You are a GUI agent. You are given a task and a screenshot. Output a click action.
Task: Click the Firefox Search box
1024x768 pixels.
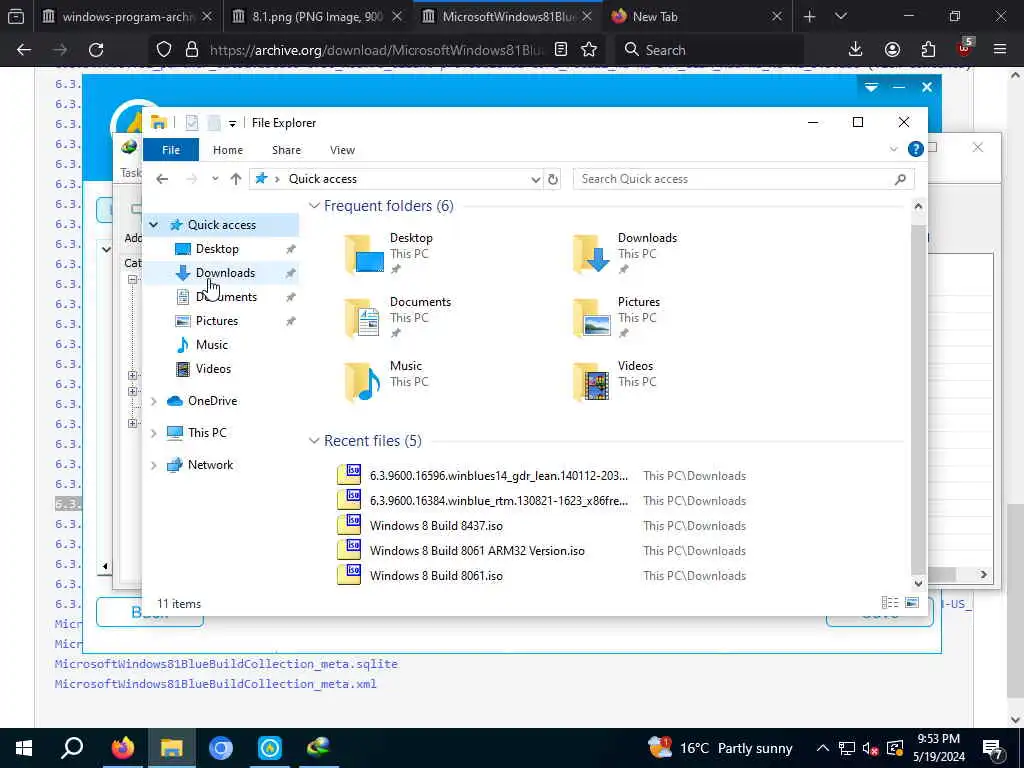[x=709, y=50]
